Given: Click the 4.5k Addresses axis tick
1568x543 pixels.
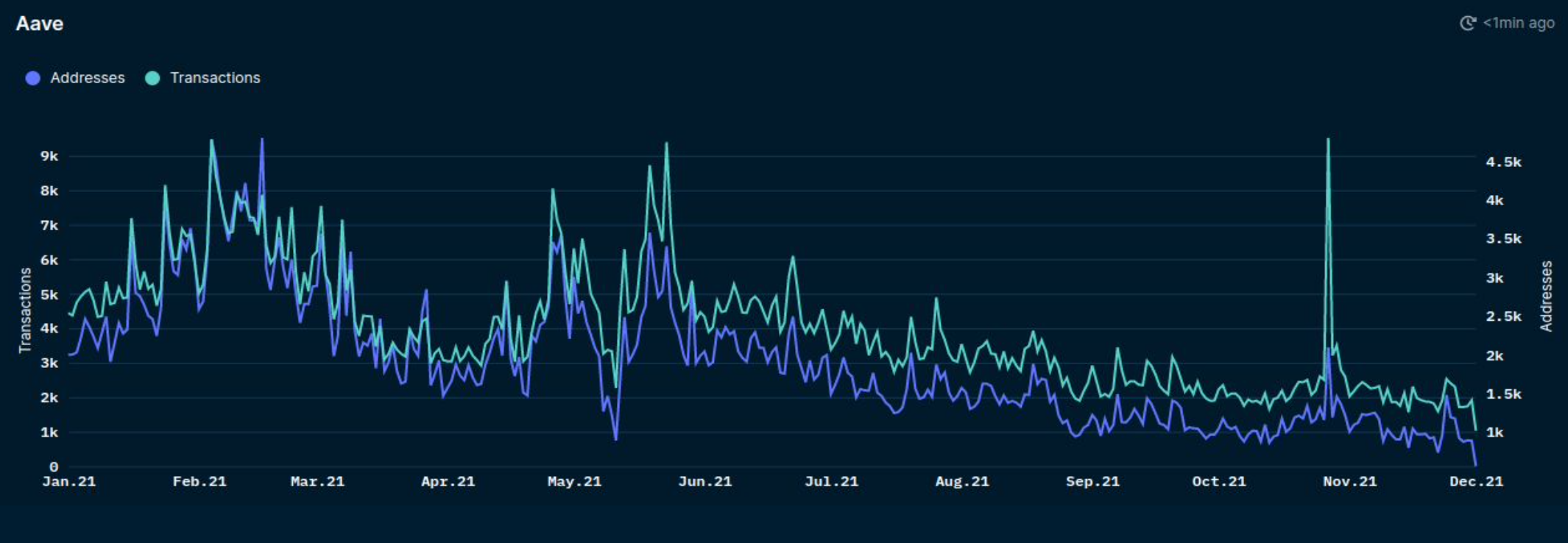Looking at the screenshot, I should pos(1503,162).
